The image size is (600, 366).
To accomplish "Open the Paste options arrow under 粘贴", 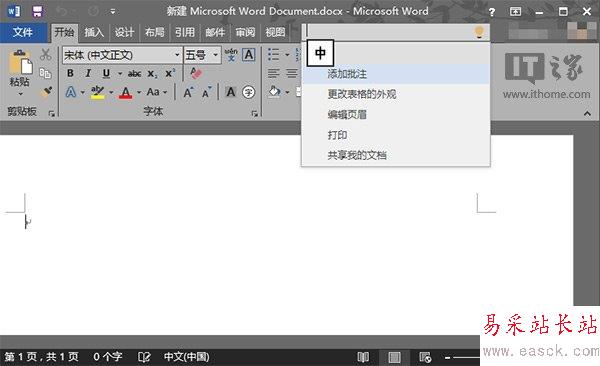I will click(20, 94).
